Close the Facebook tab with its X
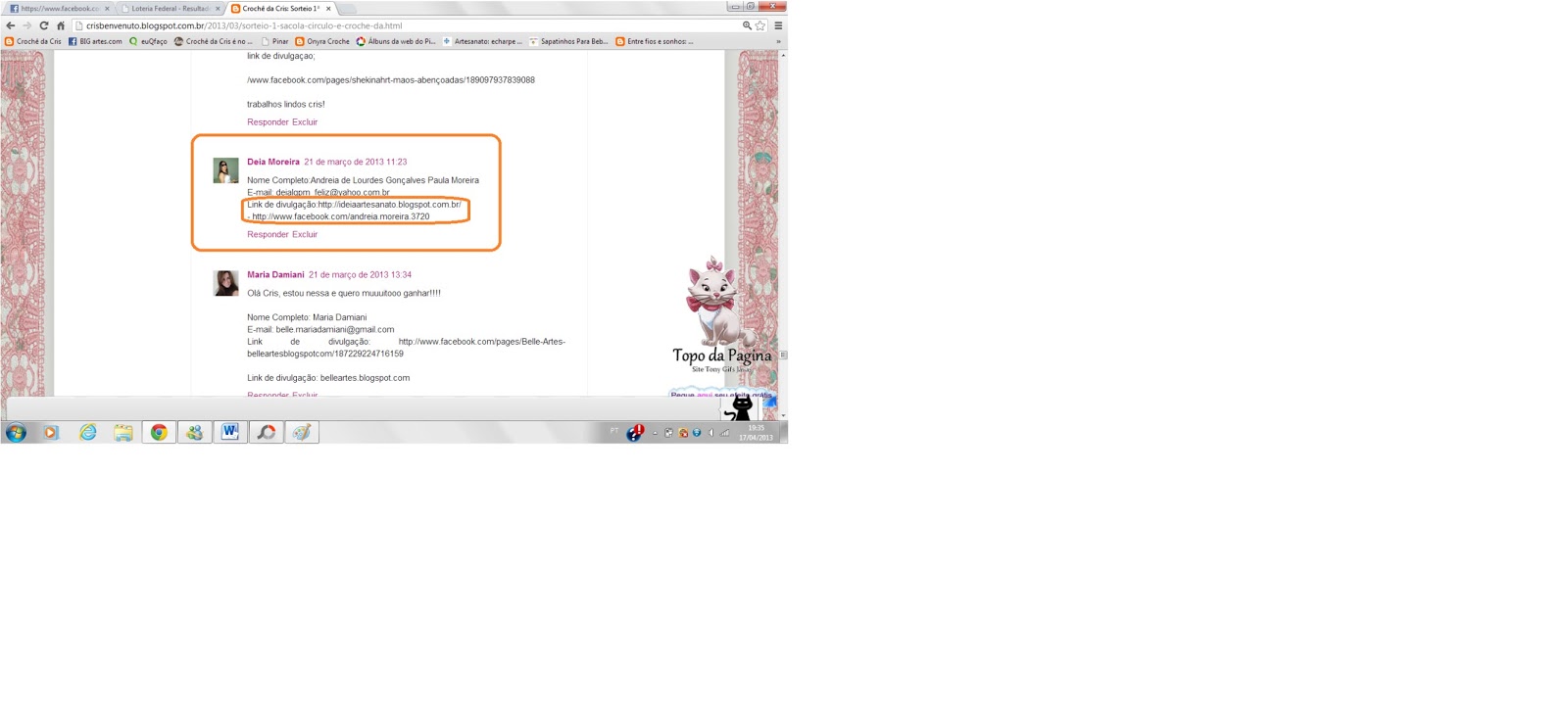 [x=107, y=9]
